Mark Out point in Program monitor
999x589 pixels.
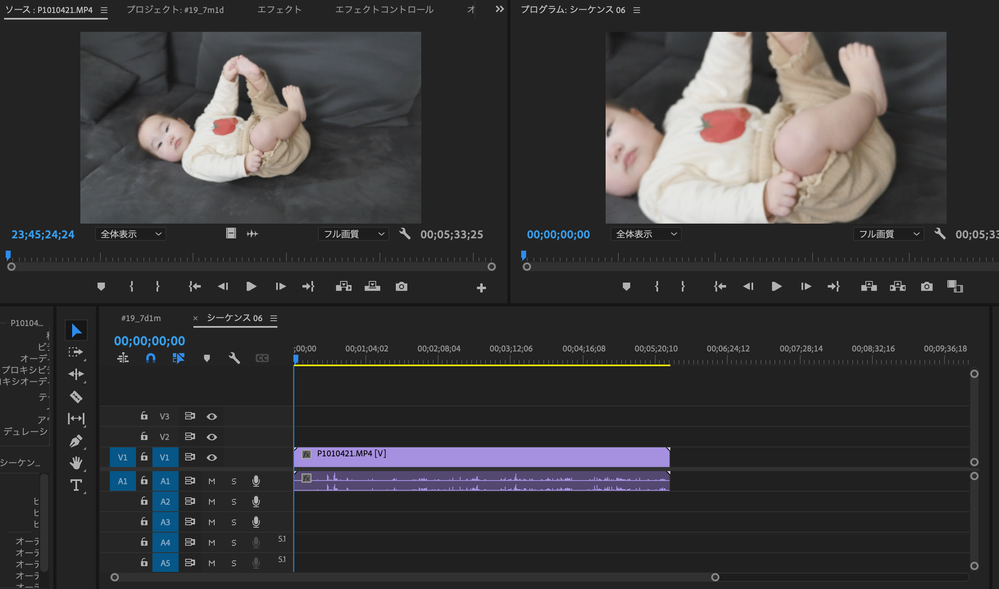(x=683, y=287)
